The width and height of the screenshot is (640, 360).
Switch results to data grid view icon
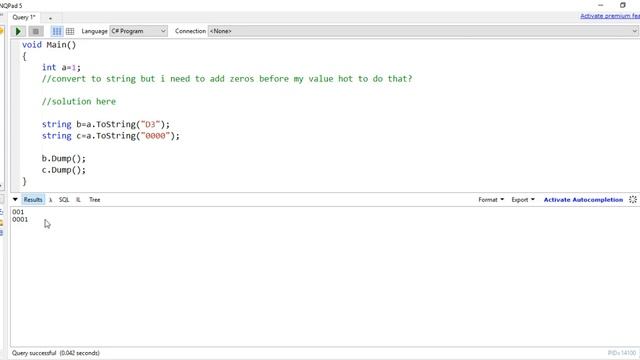point(70,31)
